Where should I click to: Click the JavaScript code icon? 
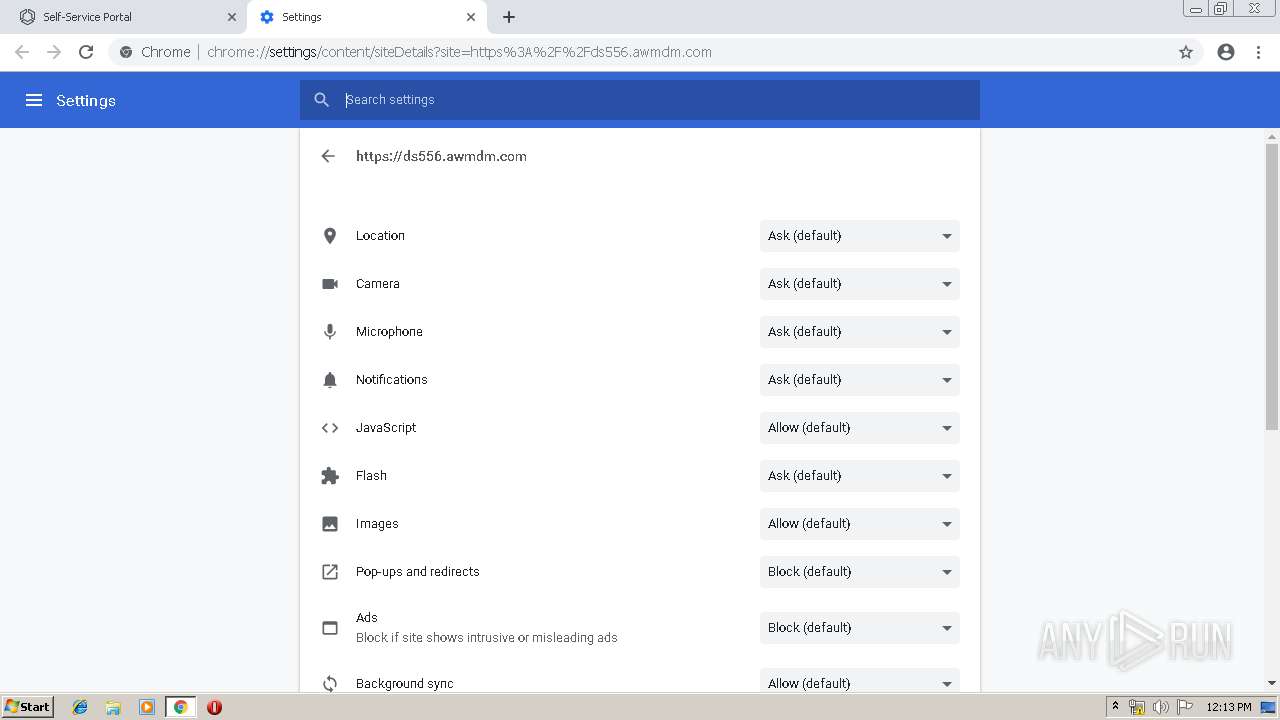[x=330, y=428]
